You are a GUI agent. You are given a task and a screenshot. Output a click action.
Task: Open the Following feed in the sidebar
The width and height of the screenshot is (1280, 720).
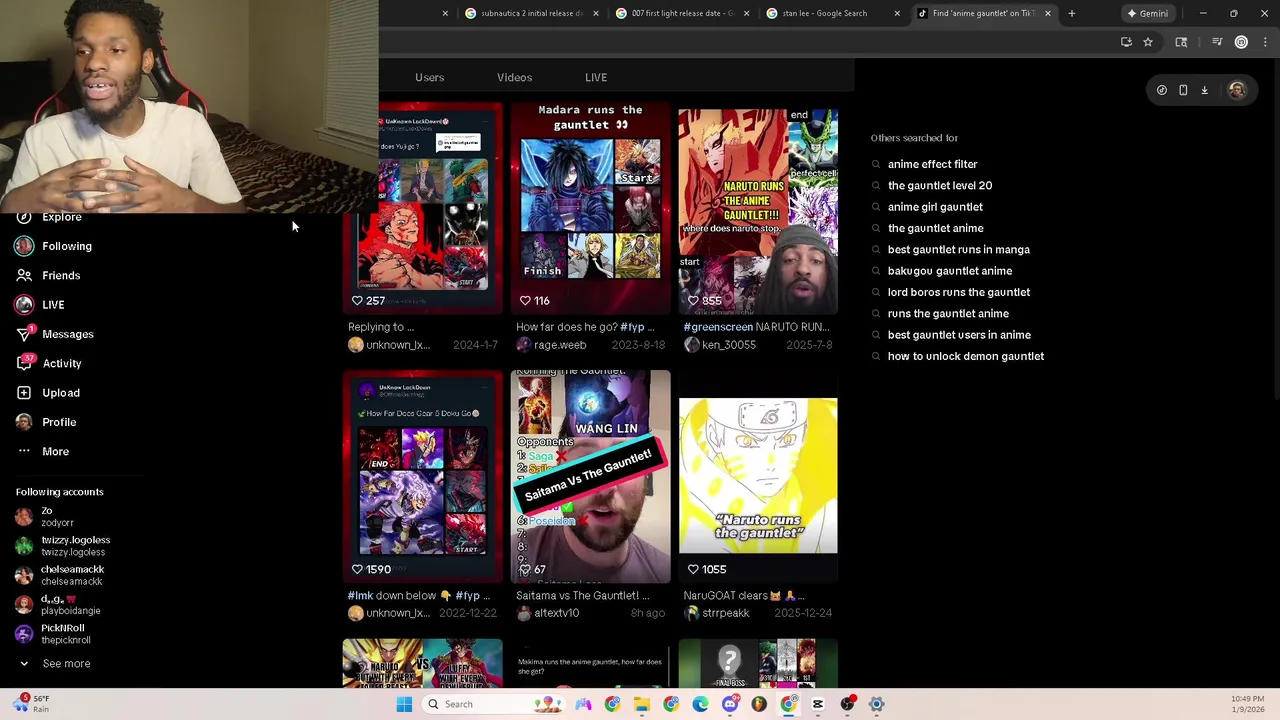(54, 246)
